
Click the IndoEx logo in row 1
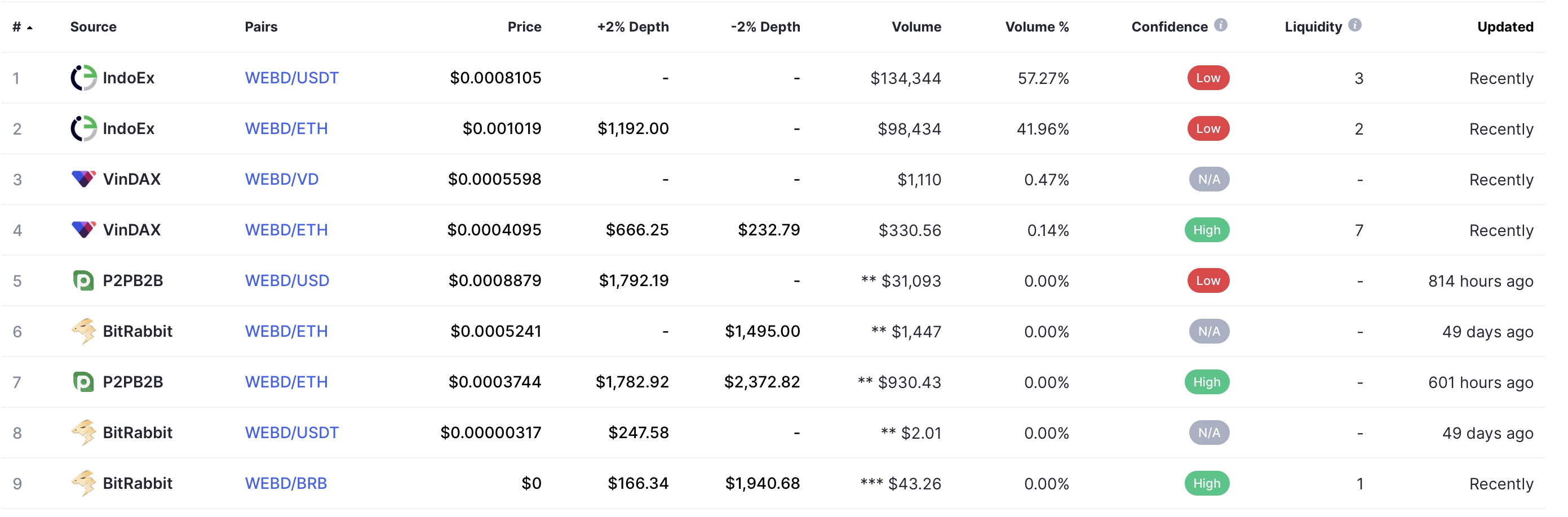83,78
